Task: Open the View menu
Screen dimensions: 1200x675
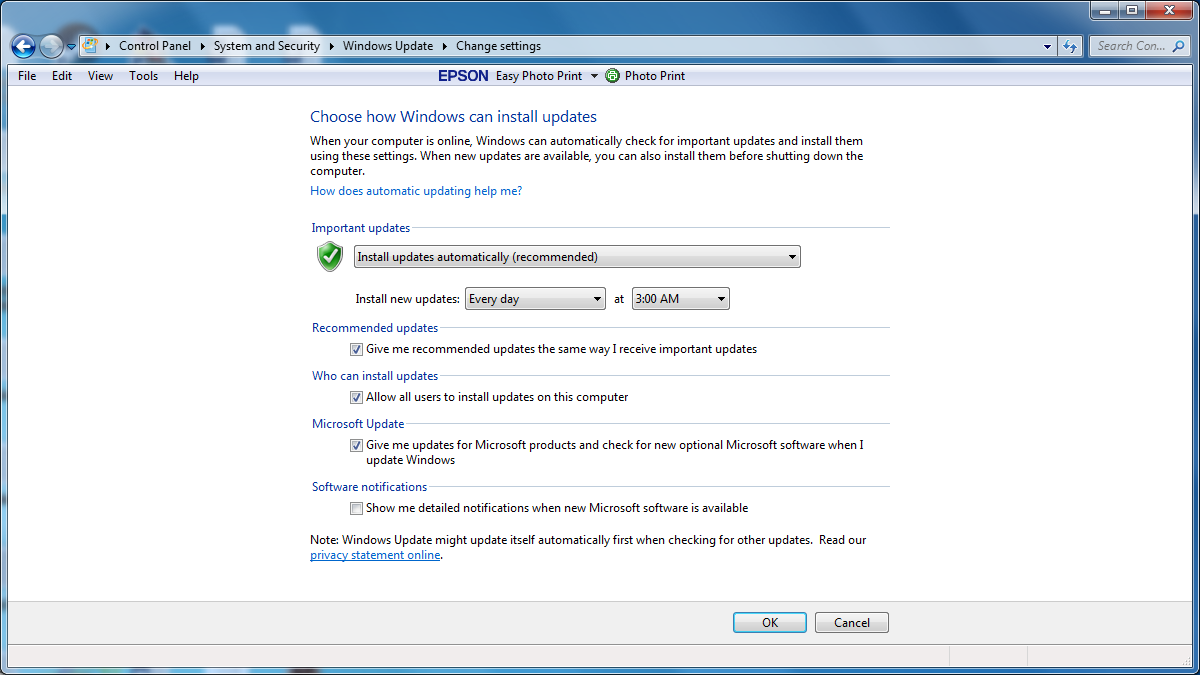Action: pos(100,76)
